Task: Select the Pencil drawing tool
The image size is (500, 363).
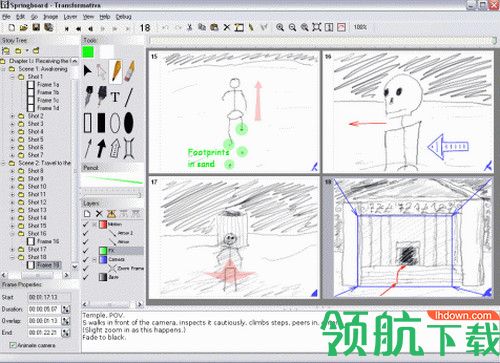Action: (116, 71)
